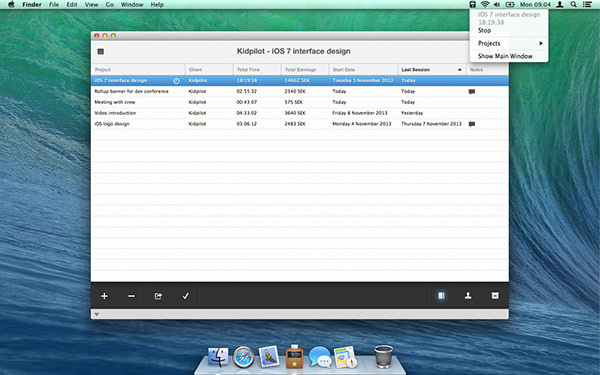
Task: Expand the Projects submenu arrow
Action: [541, 43]
